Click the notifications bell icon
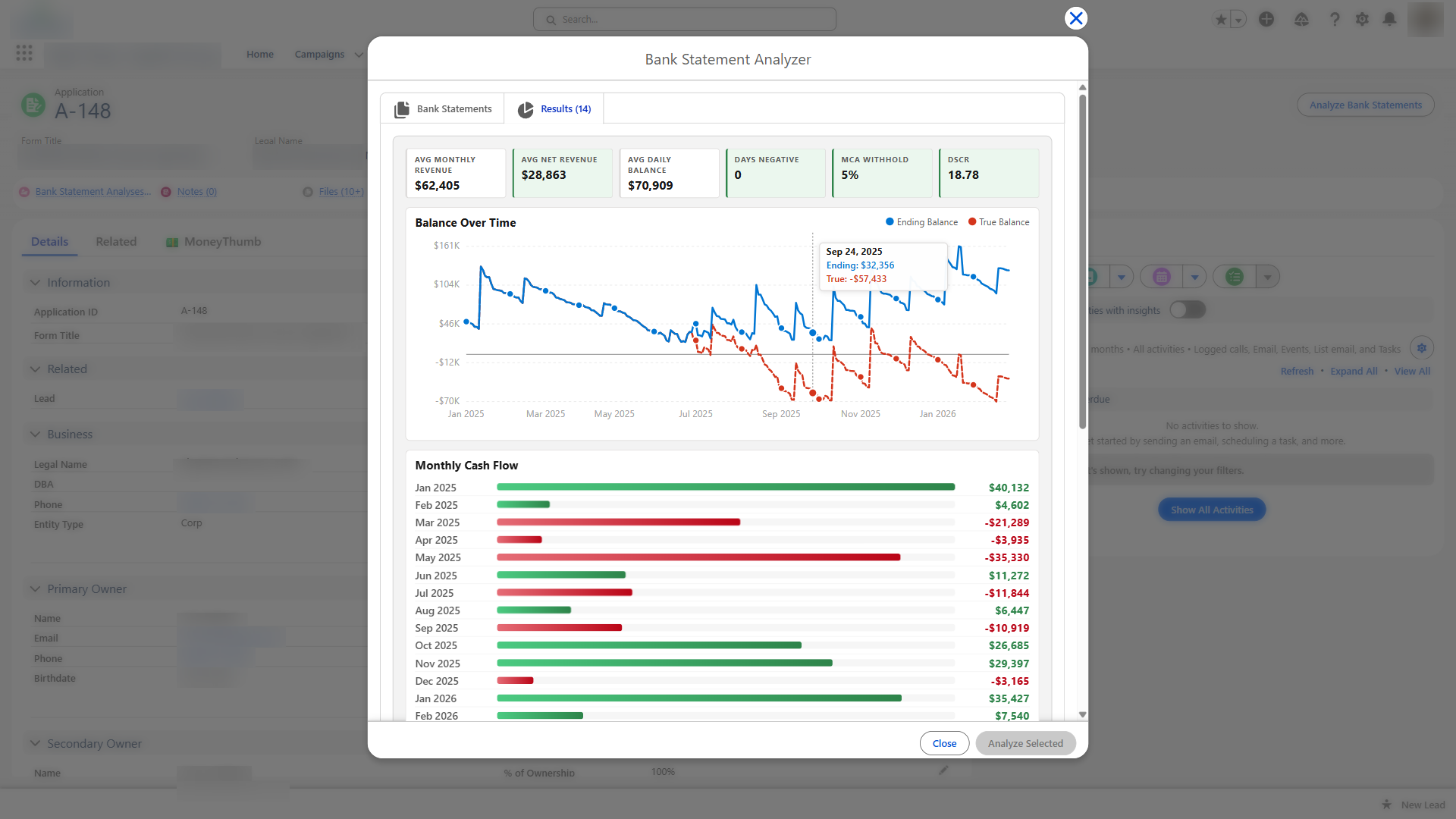Viewport: 1456px width, 819px height. [1389, 19]
